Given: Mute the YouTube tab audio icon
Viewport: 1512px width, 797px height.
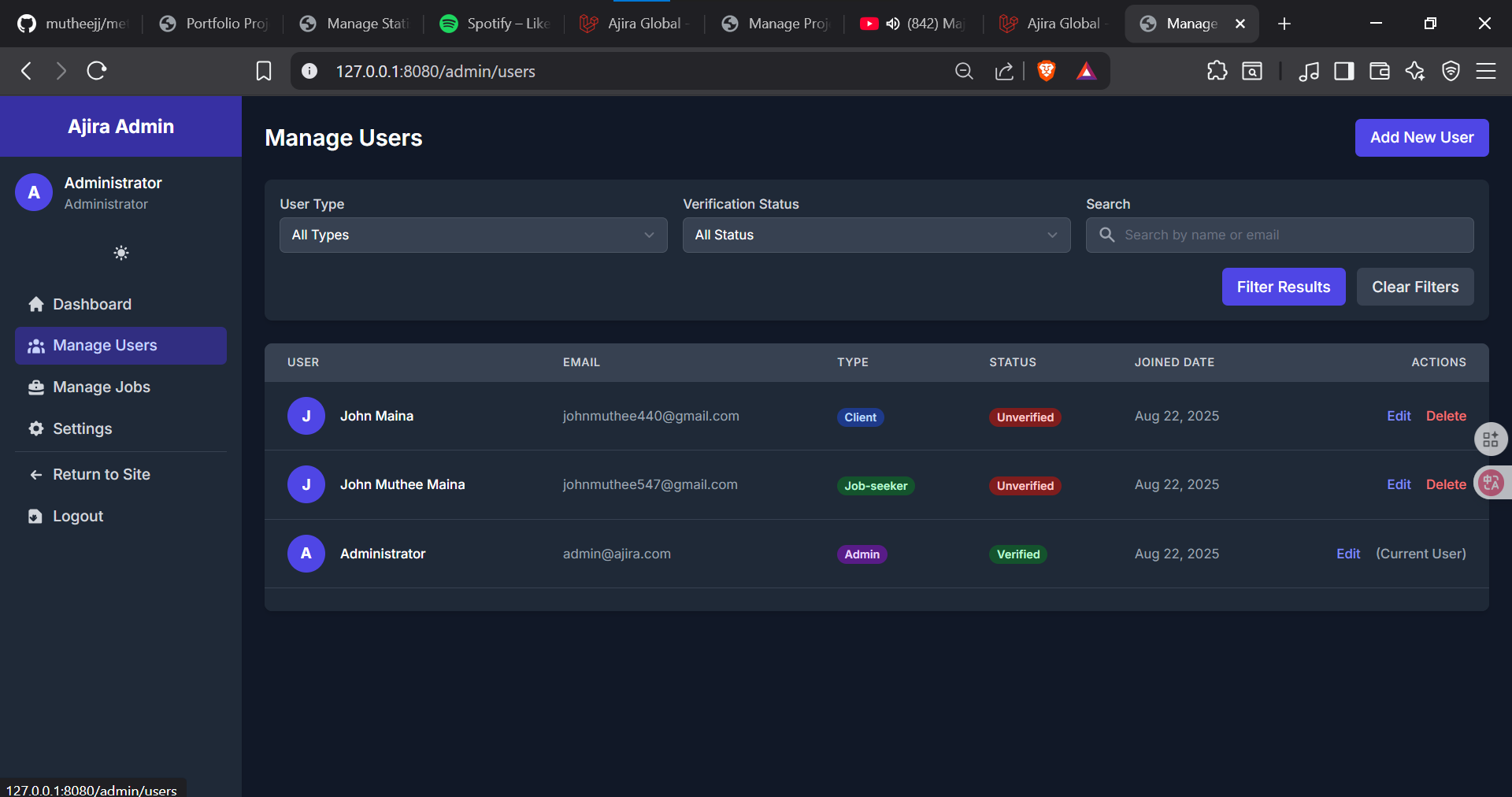Looking at the screenshot, I should click(x=892, y=24).
